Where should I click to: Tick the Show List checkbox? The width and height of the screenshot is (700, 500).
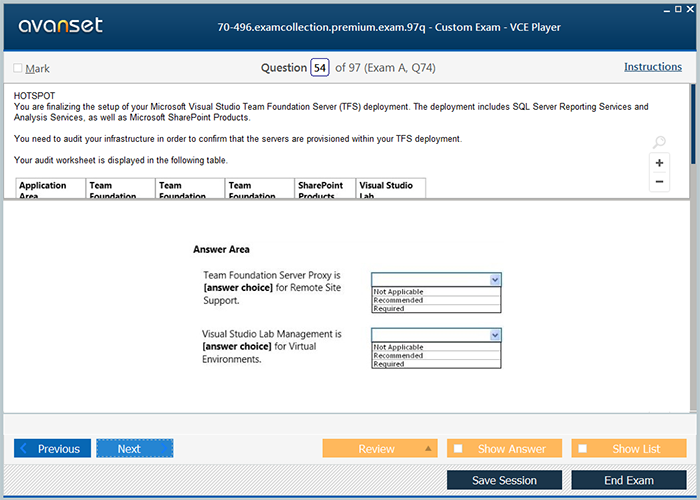pos(583,448)
